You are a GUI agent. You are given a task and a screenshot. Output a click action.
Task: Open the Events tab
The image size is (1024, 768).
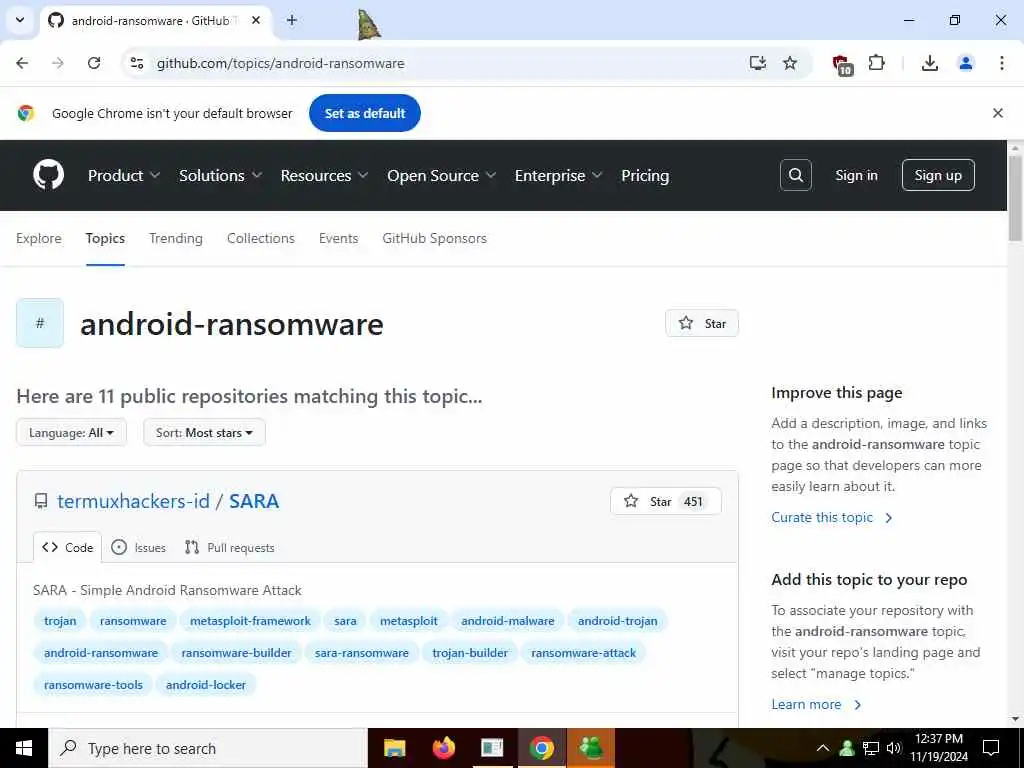(x=338, y=238)
